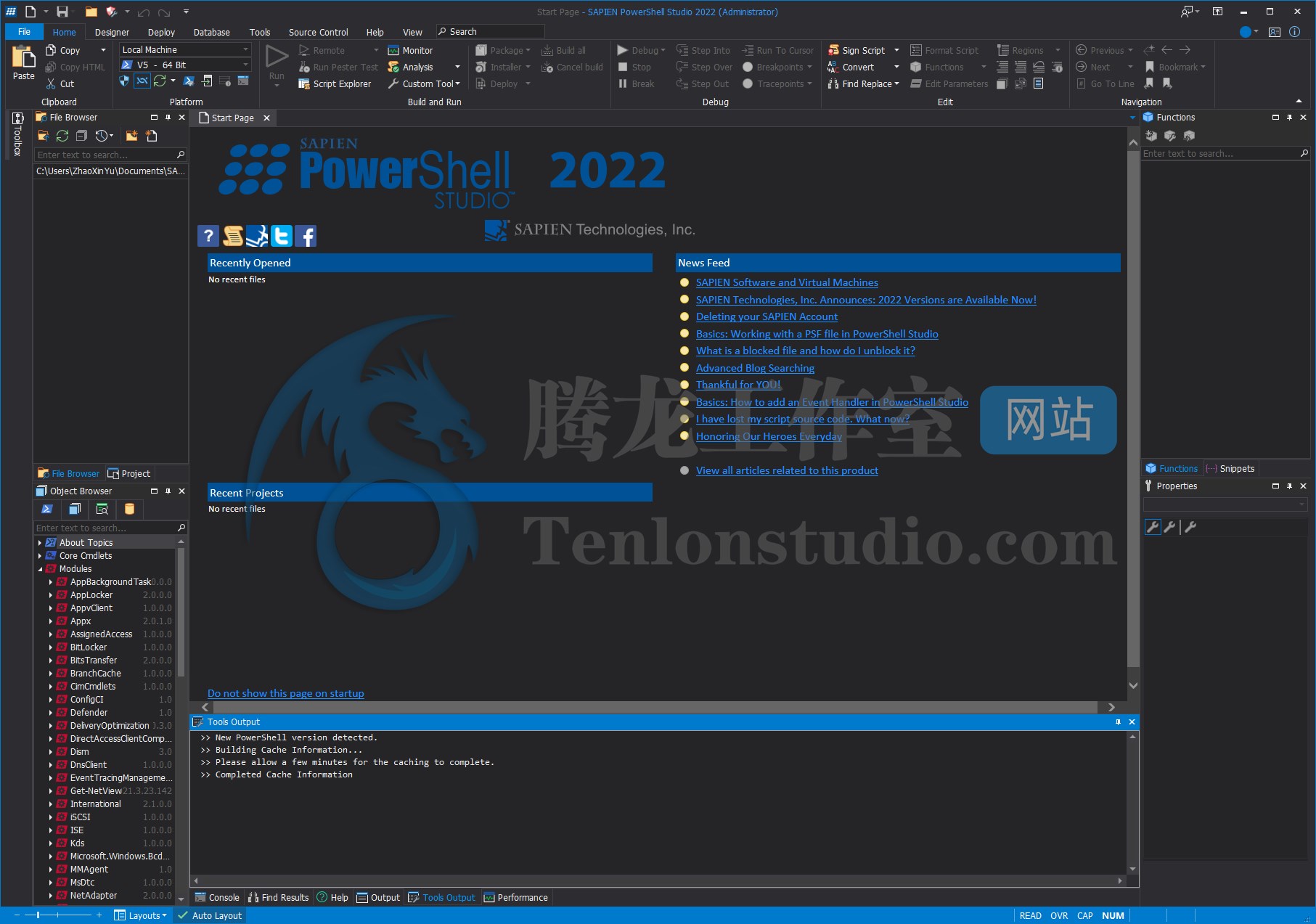The height and width of the screenshot is (924, 1316).
Task: Click the blue help question-mark icon on Start Page
Action: click(x=208, y=235)
